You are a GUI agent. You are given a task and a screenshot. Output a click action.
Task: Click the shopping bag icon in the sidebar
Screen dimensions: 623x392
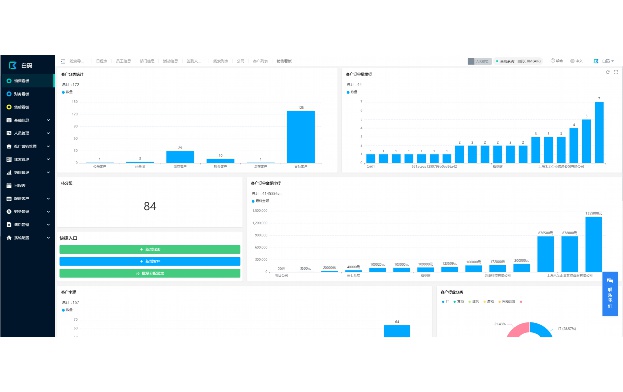(x=9, y=146)
